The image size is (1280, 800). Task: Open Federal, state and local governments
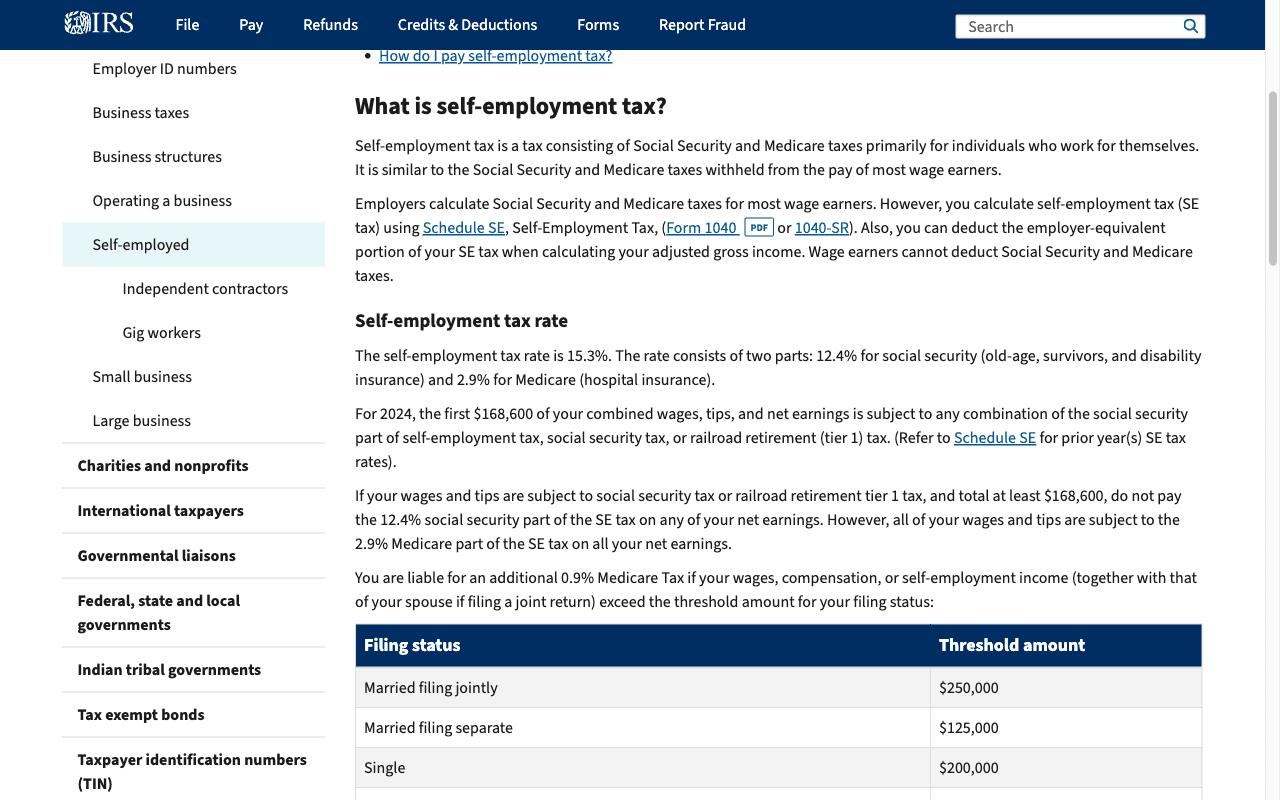[x=193, y=613]
